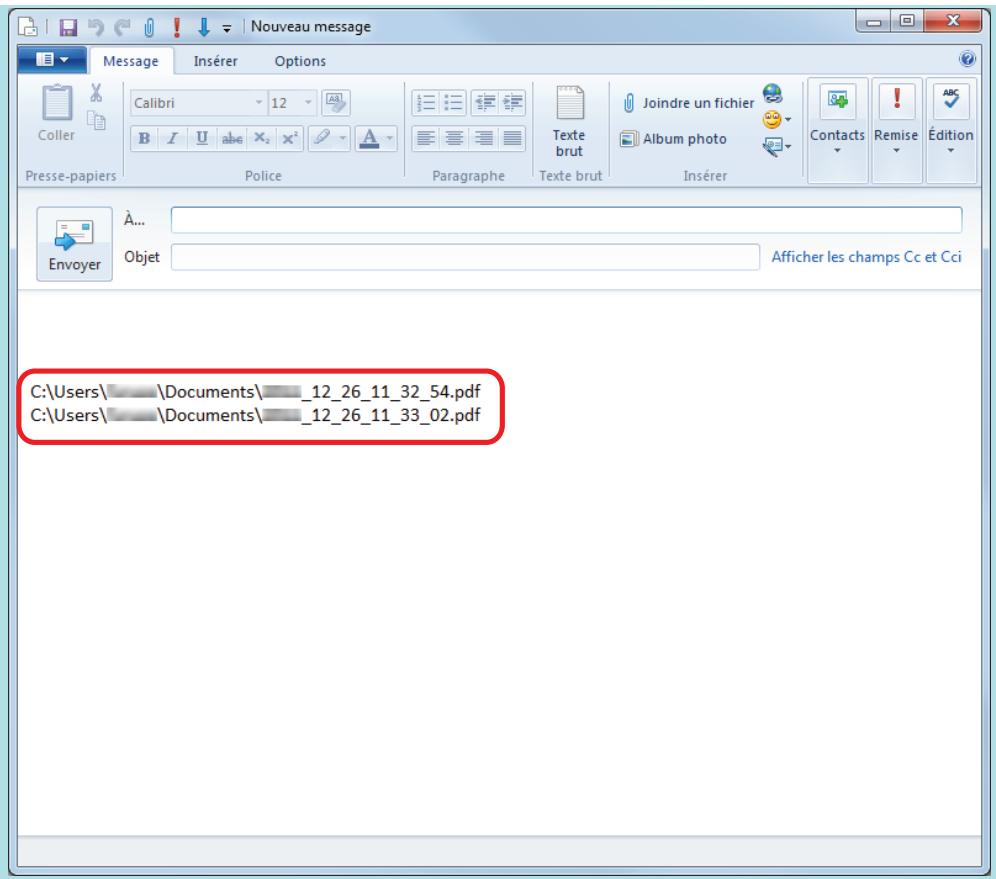Toggle underline formatting (U)

[202, 138]
